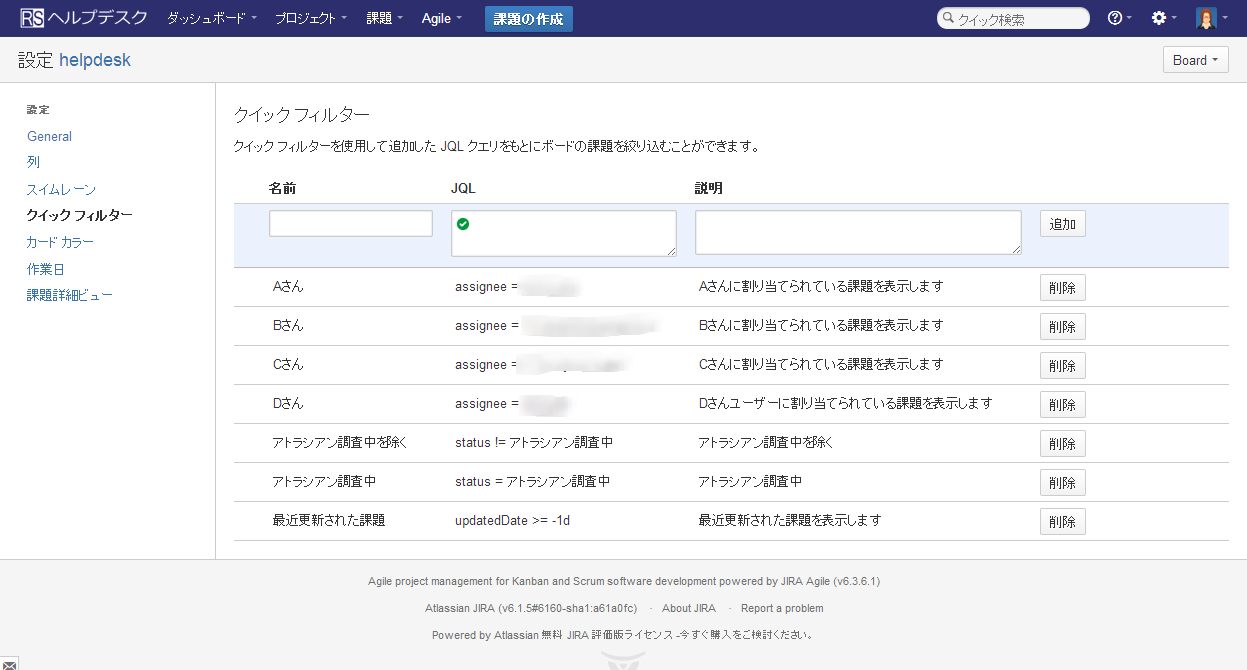Delete the Cさん quick filter

1063,365
